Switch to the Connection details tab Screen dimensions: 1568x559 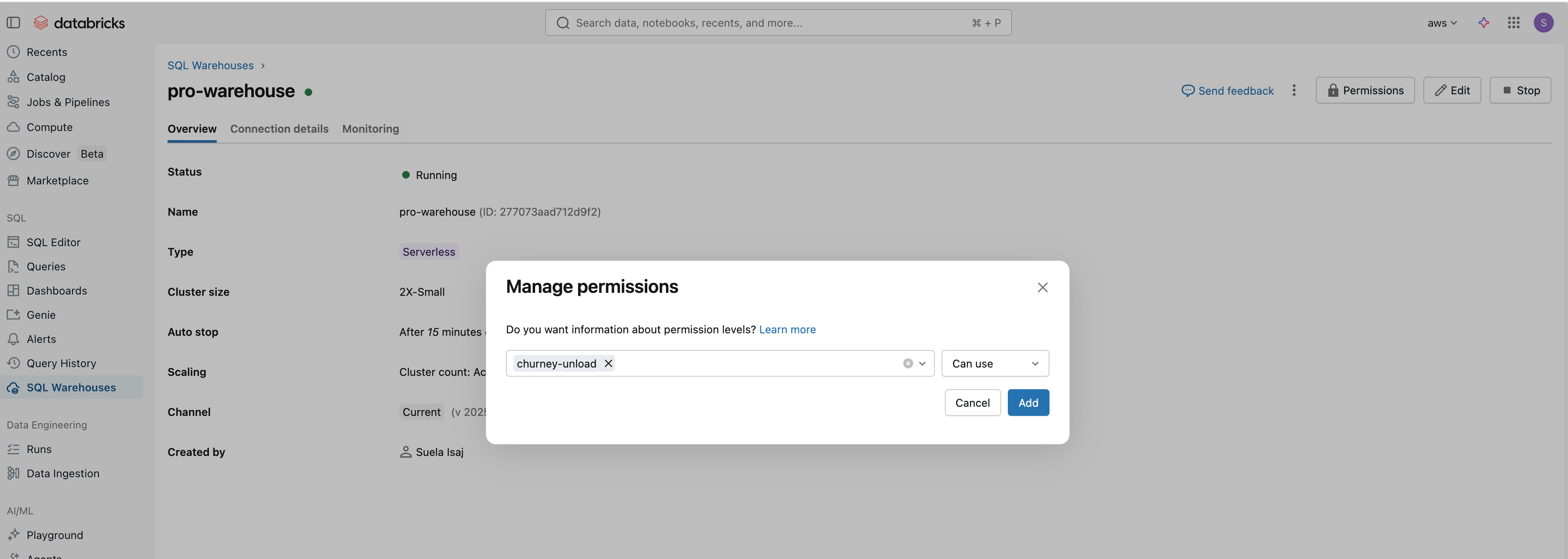point(279,129)
